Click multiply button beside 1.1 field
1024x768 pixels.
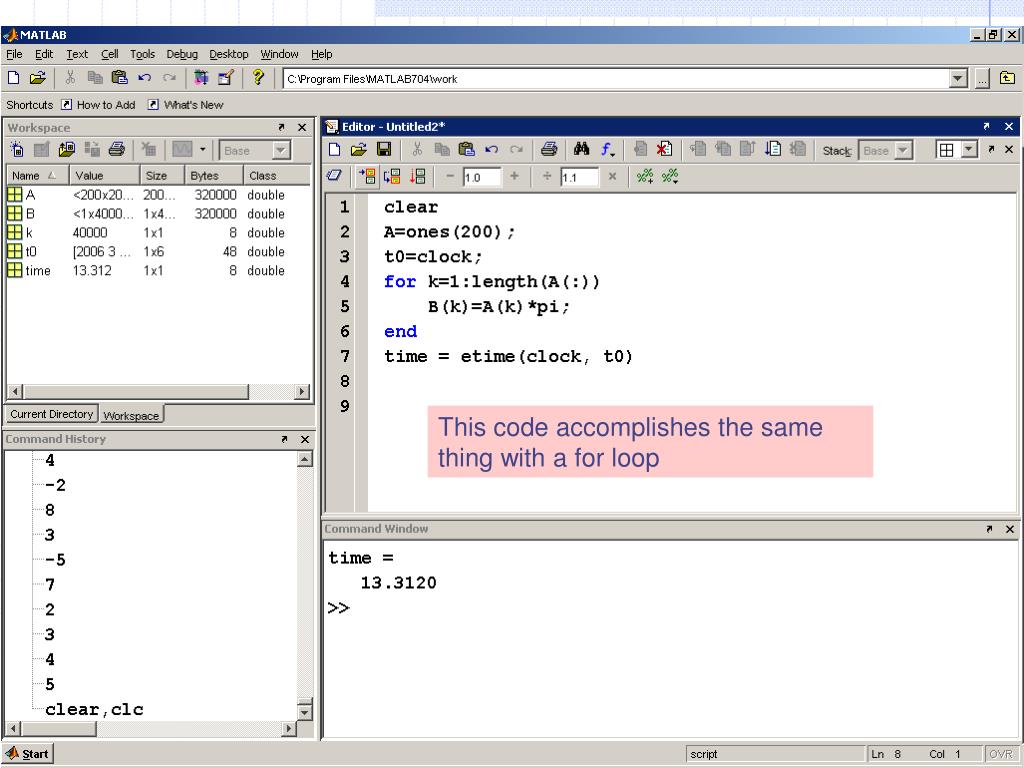tap(612, 176)
